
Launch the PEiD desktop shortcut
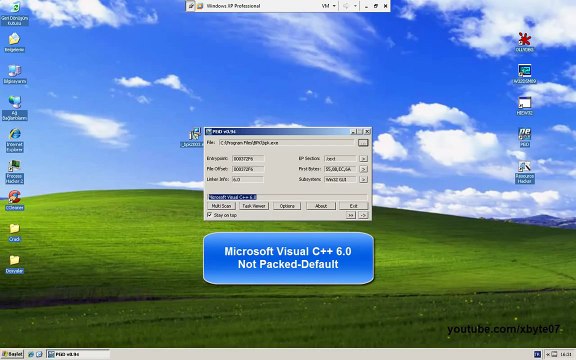[525, 137]
